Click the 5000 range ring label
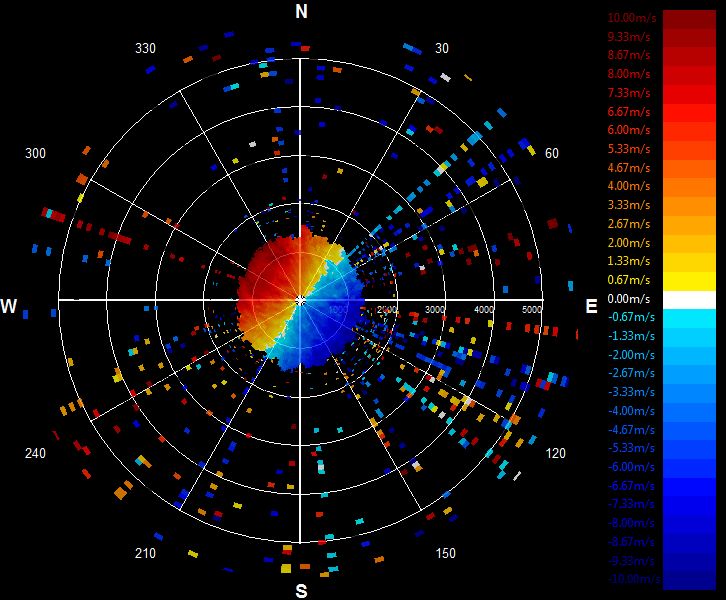The width and height of the screenshot is (726, 600). 532,310
